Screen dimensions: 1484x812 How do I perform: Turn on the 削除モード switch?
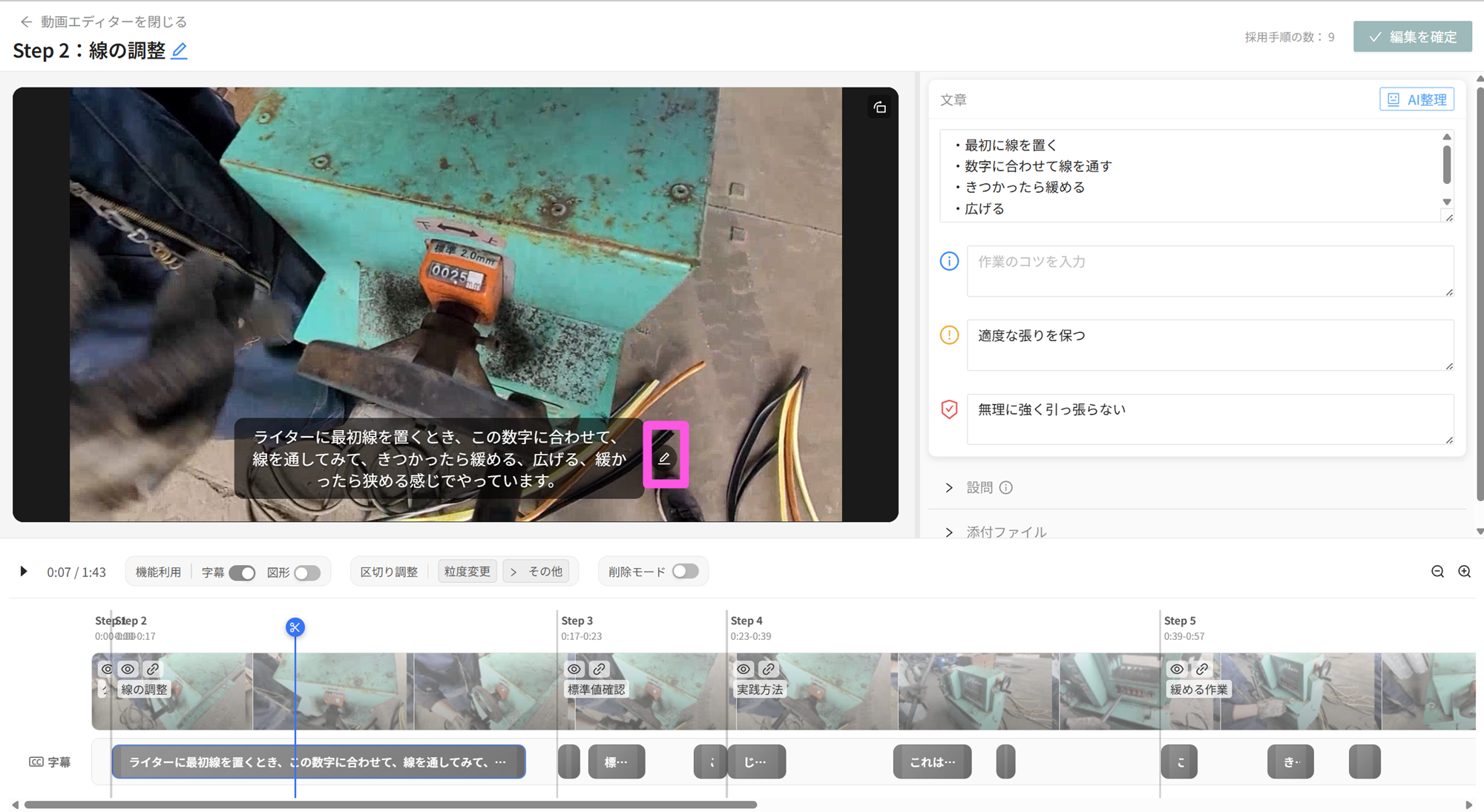(685, 572)
